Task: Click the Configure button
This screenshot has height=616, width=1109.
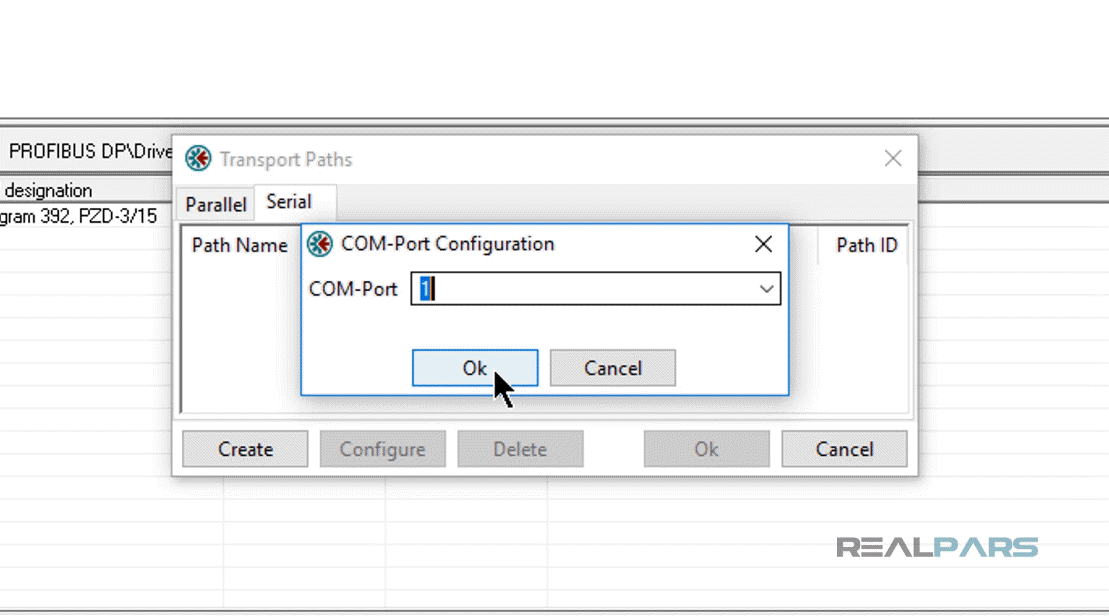Action: [383, 449]
